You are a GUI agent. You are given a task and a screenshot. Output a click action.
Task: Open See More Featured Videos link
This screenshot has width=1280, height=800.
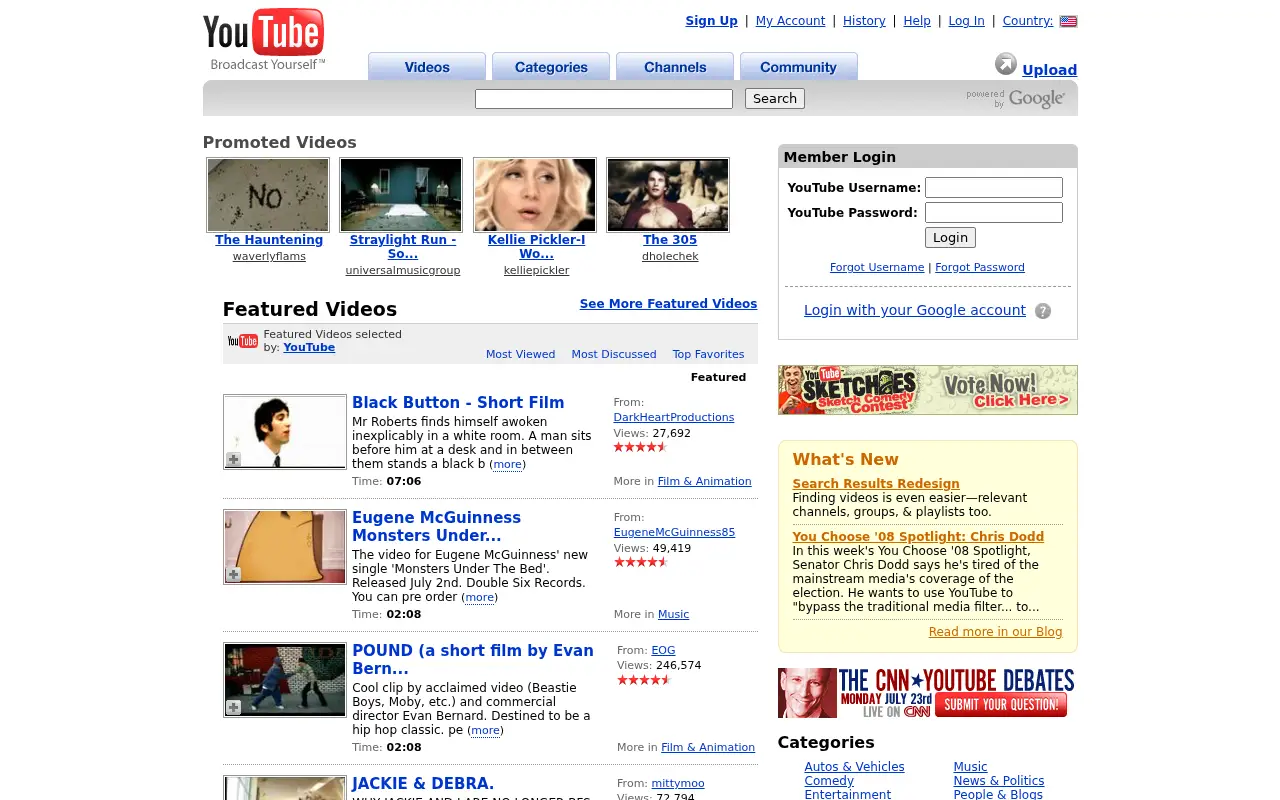(x=668, y=304)
